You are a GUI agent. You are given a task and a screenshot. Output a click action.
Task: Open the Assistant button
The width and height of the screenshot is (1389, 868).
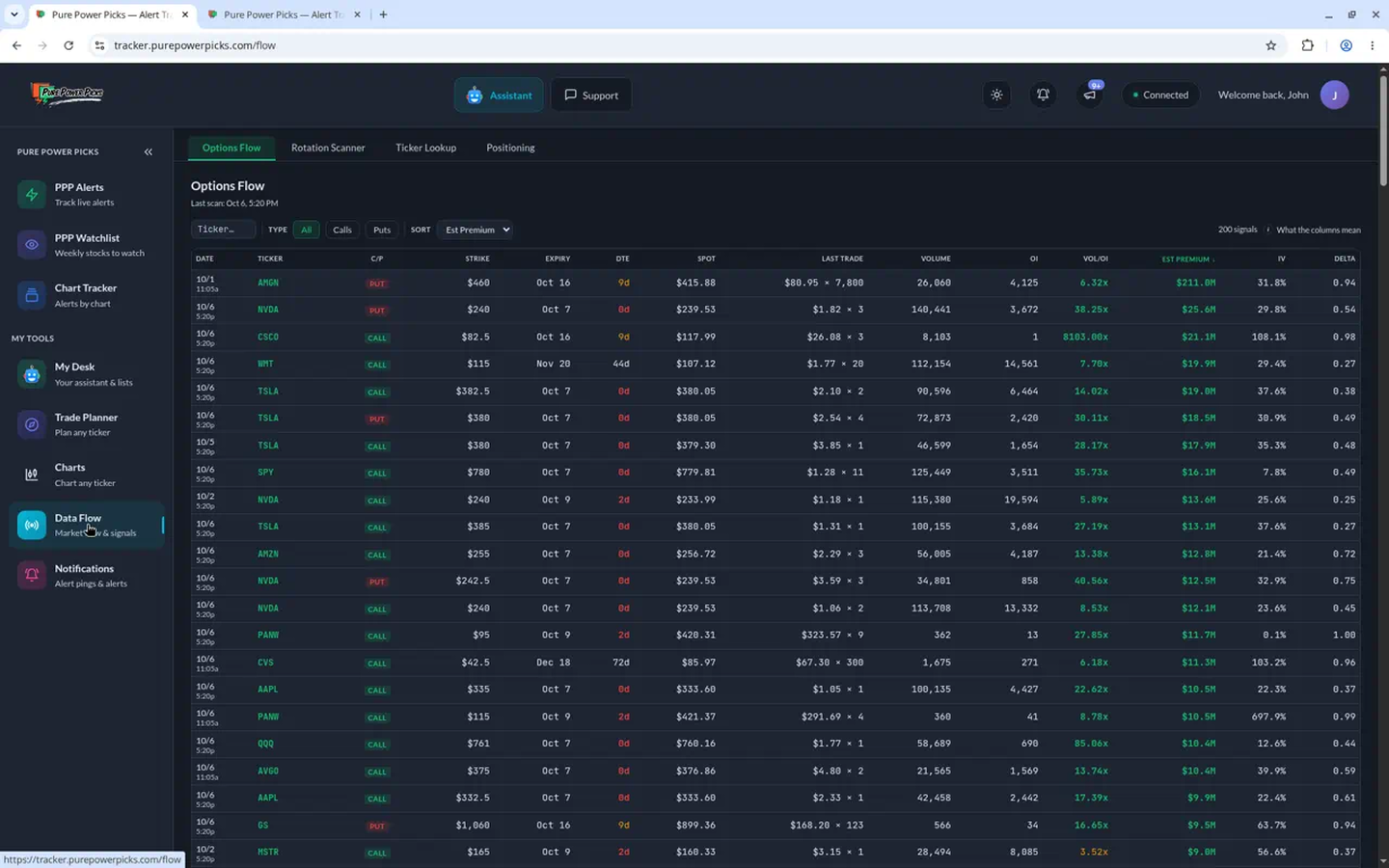(x=499, y=95)
